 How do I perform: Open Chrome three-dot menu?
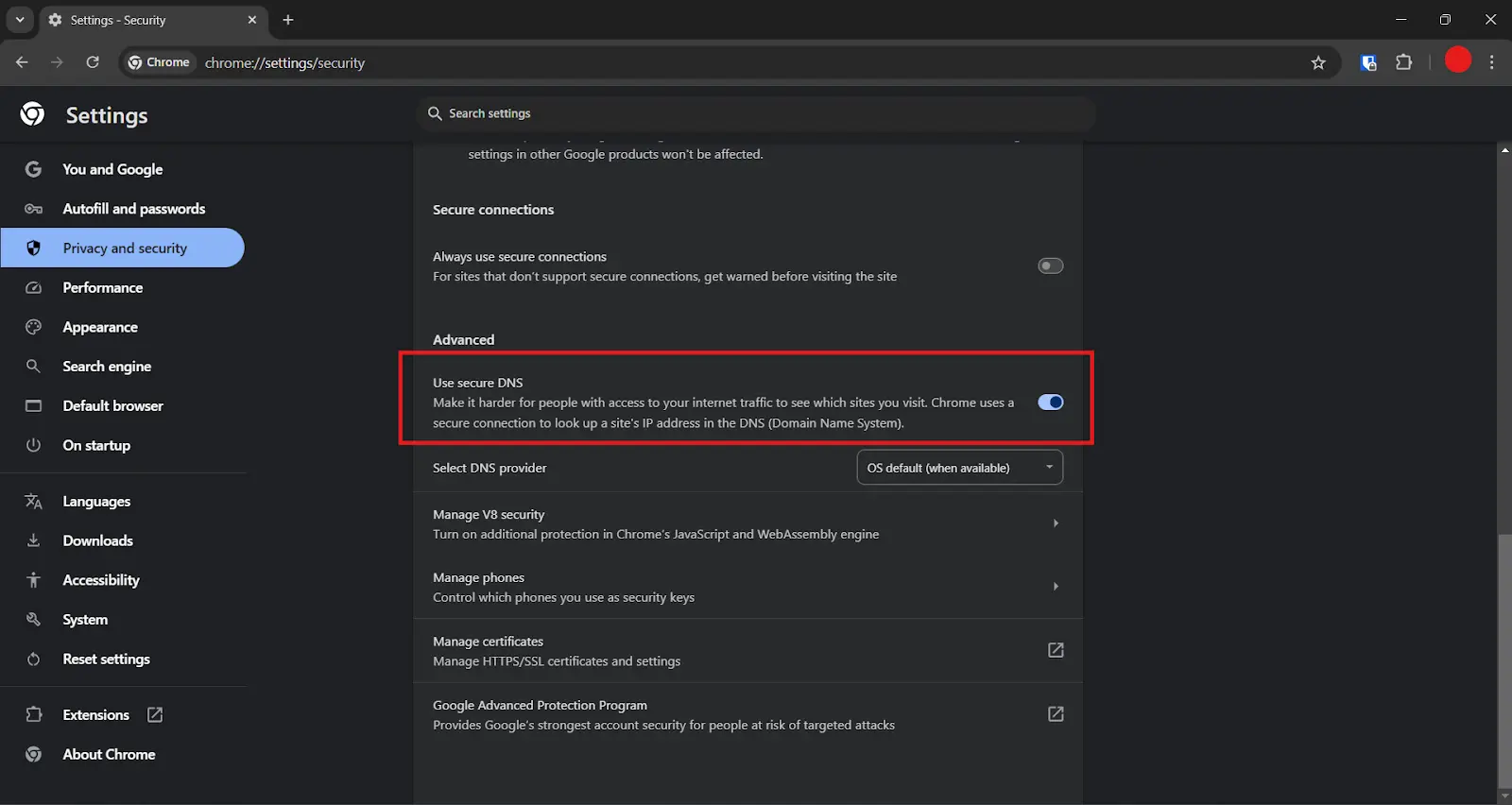pos(1491,62)
